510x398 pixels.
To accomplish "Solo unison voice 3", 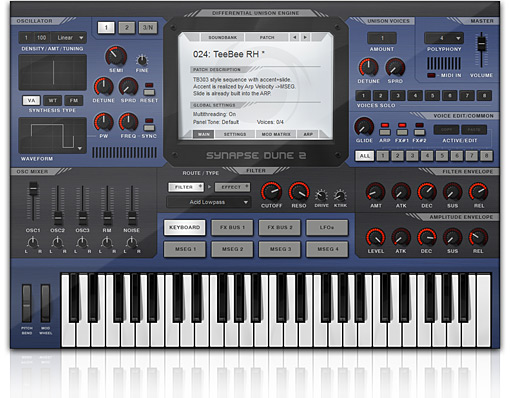I will [398, 96].
